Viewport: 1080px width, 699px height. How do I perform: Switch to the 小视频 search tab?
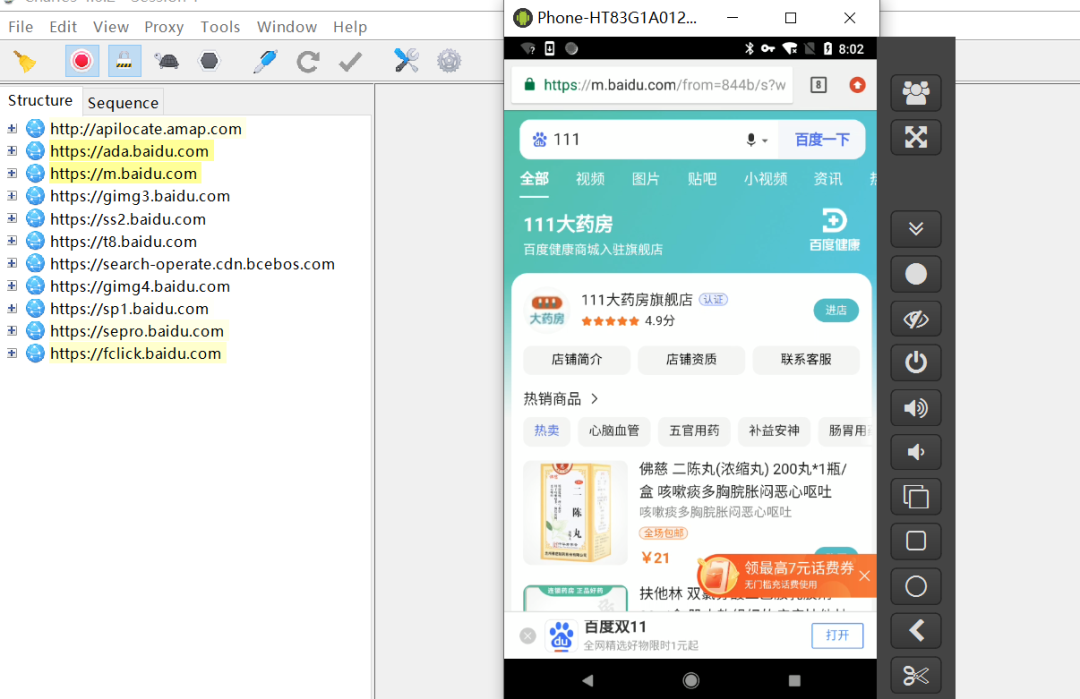pyautogui.click(x=765, y=179)
